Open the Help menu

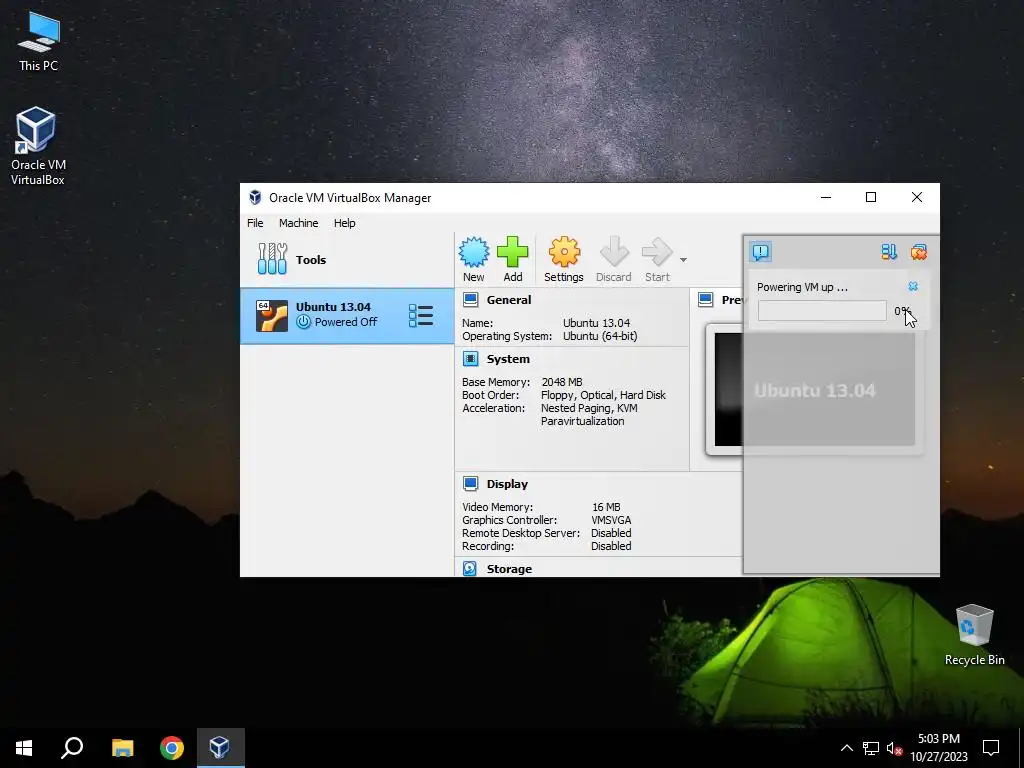coord(345,223)
